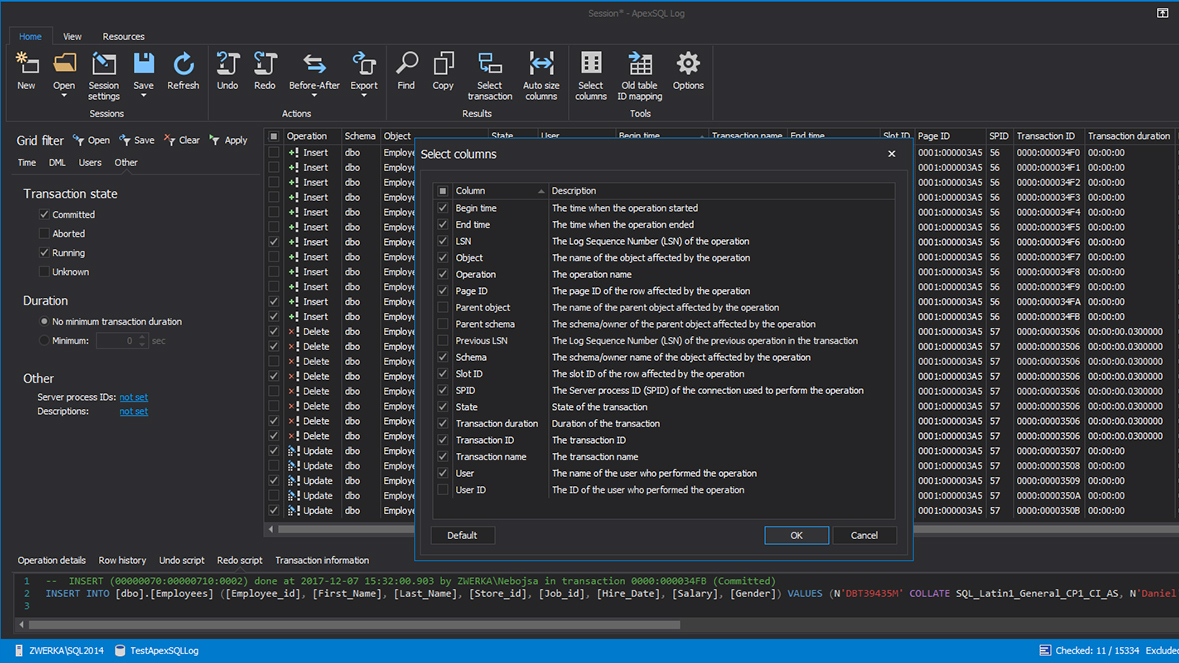Open the Undo script tab
This screenshot has height=663, width=1179.
tap(181, 561)
